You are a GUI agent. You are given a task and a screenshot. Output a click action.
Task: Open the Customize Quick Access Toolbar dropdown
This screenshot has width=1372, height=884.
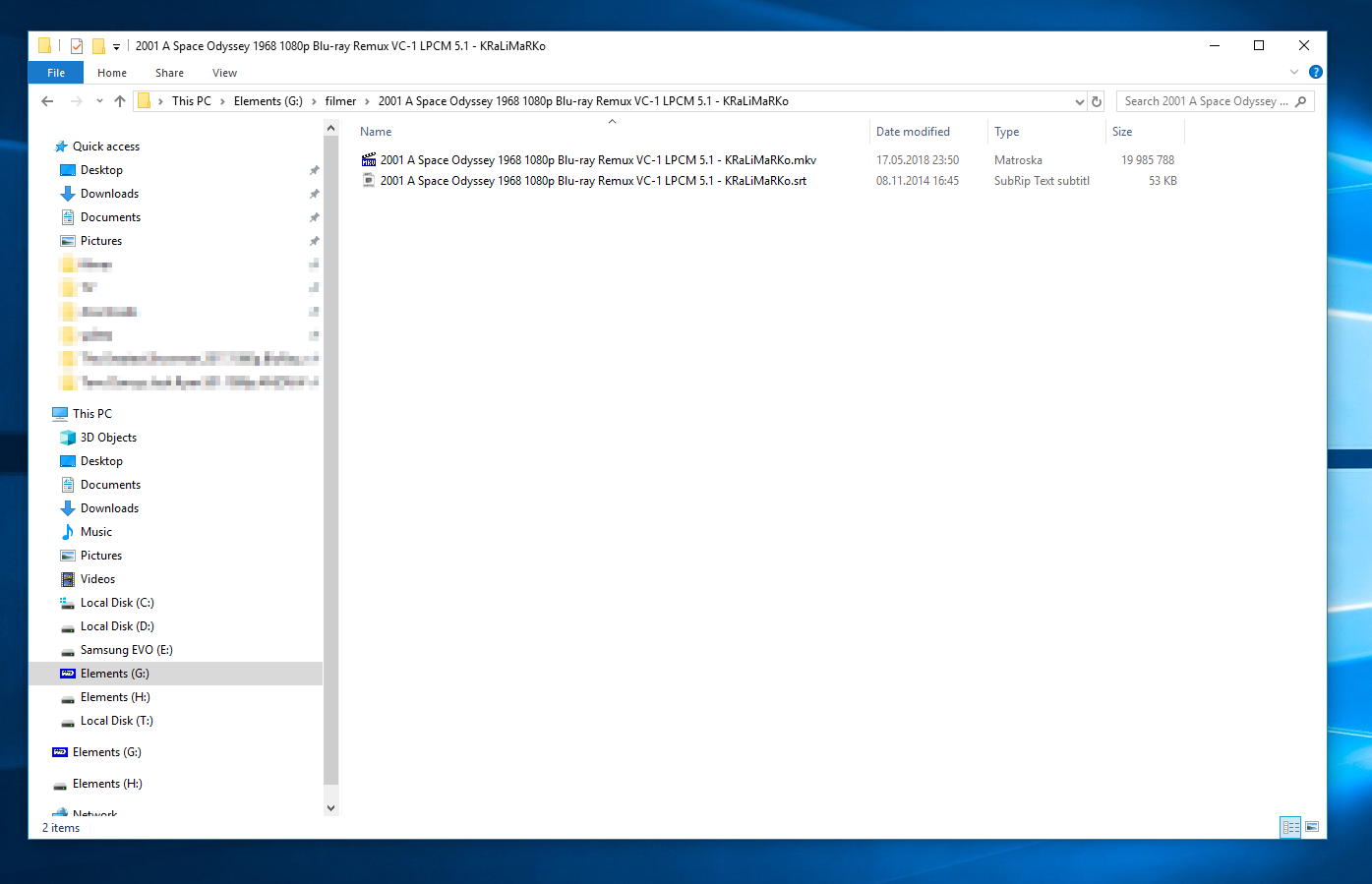click(x=116, y=45)
